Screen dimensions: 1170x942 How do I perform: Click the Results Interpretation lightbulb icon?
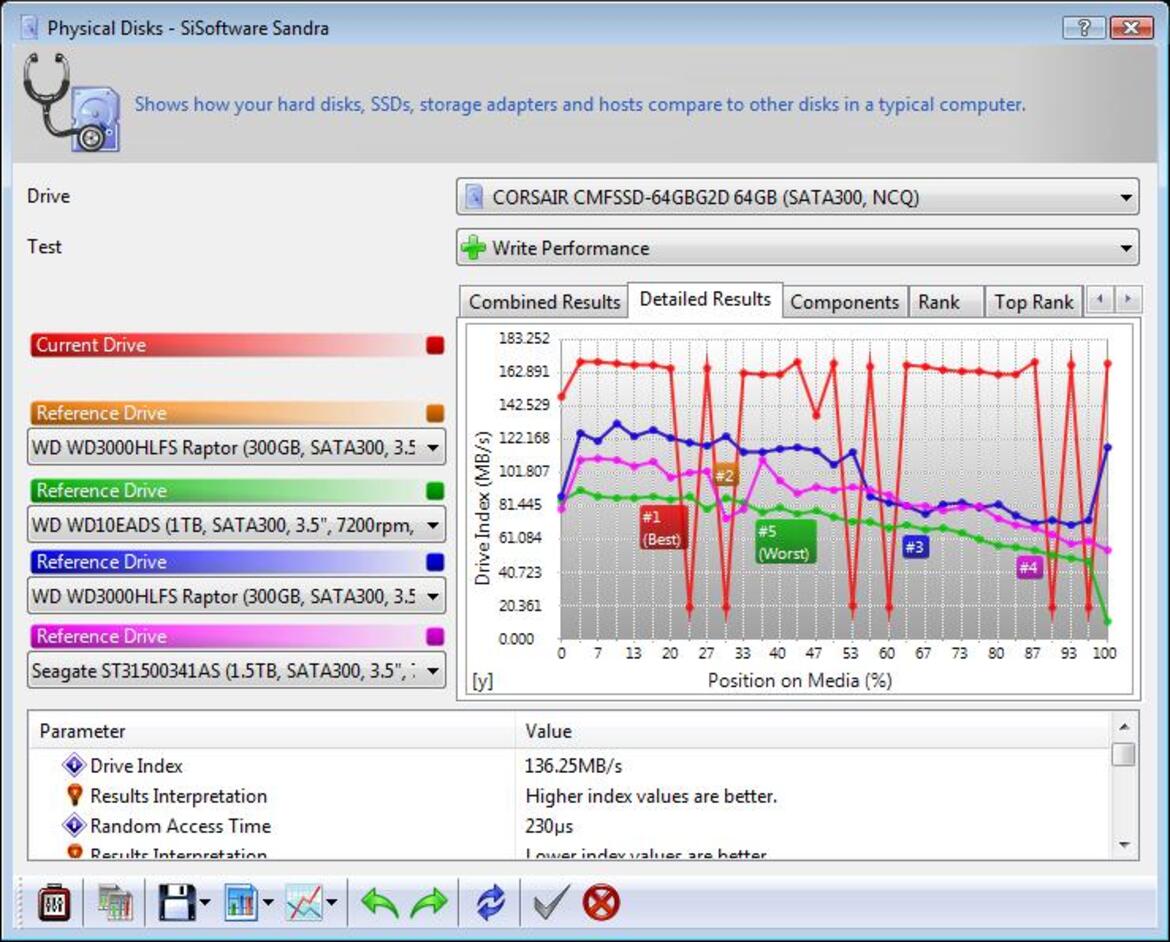75,795
